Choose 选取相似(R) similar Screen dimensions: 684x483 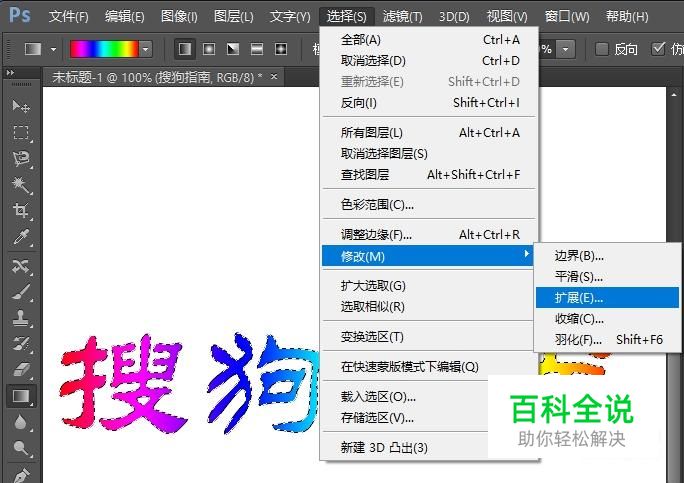[x=429, y=307]
